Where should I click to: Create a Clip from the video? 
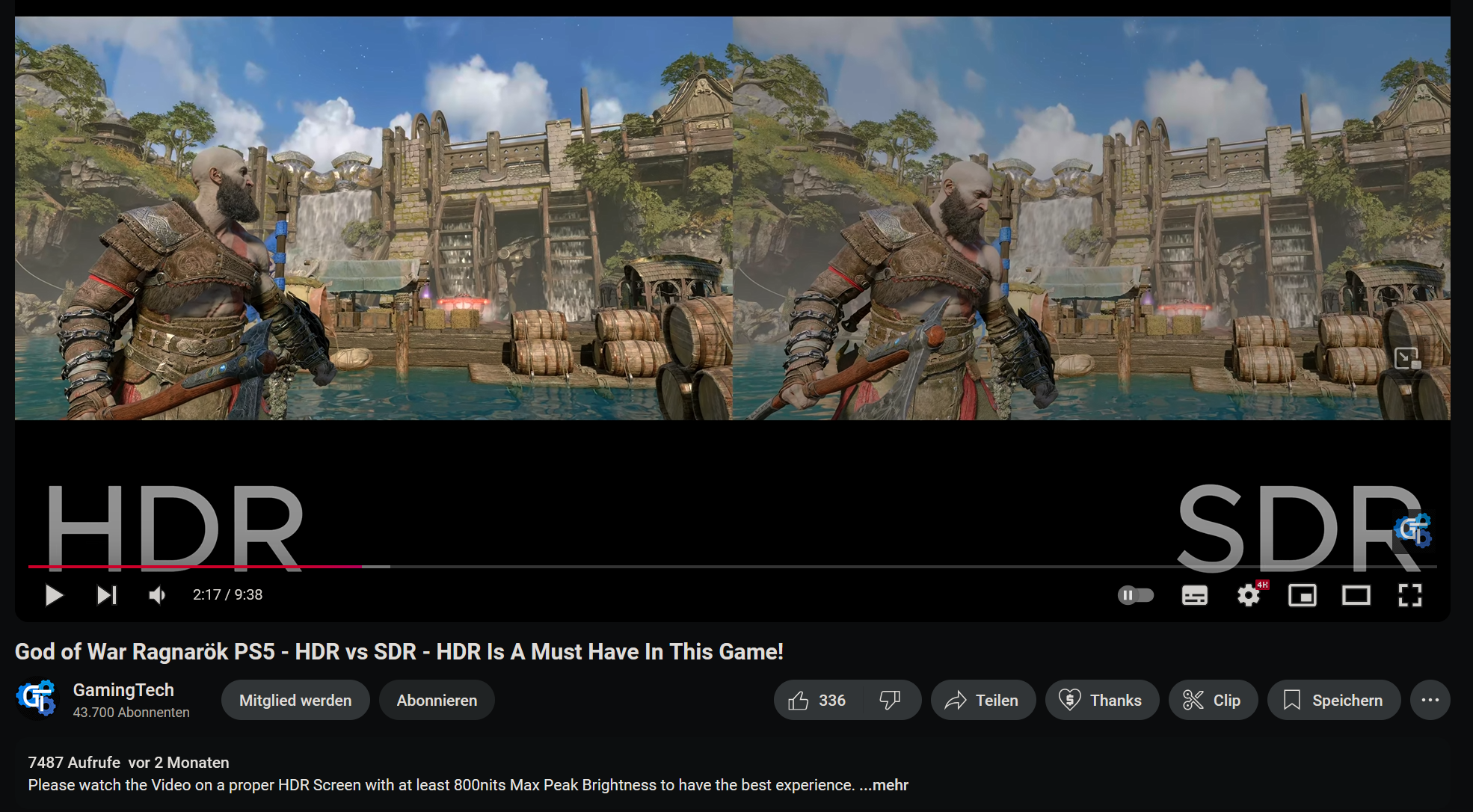(x=1212, y=701)
